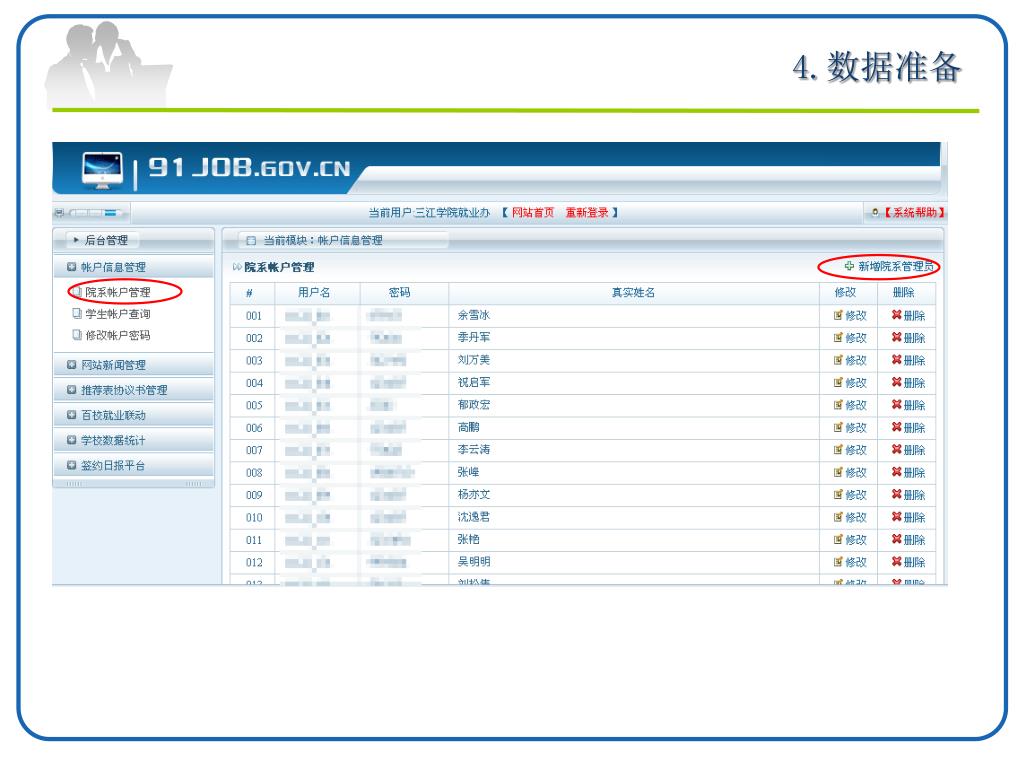Click the page icon beside 修改帐户密码

pyautogui.click(x=76, y=336)
